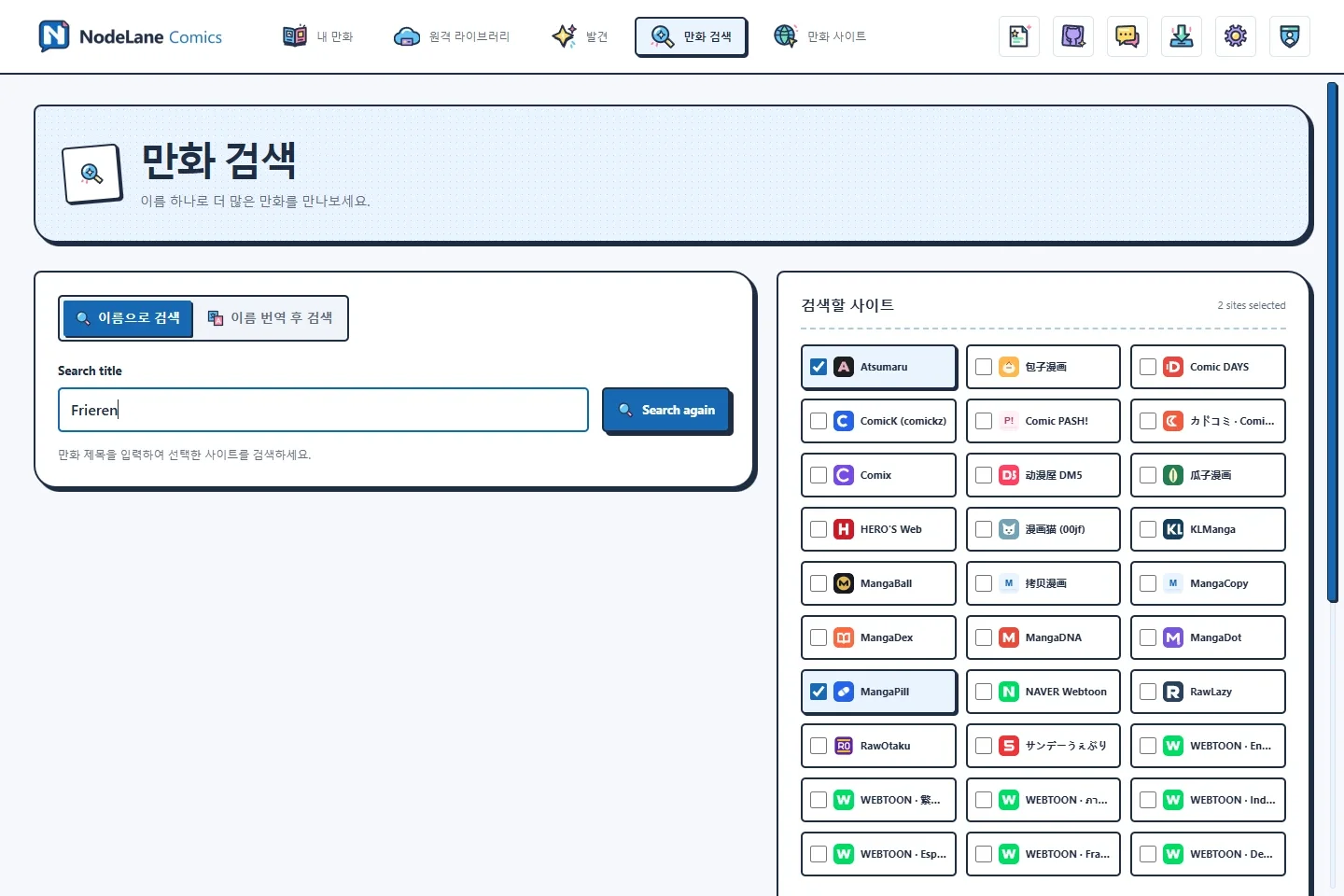Check the 拷贝漫画 site checkbox
The image size is (1344, 896).
(x=984, y=583)
